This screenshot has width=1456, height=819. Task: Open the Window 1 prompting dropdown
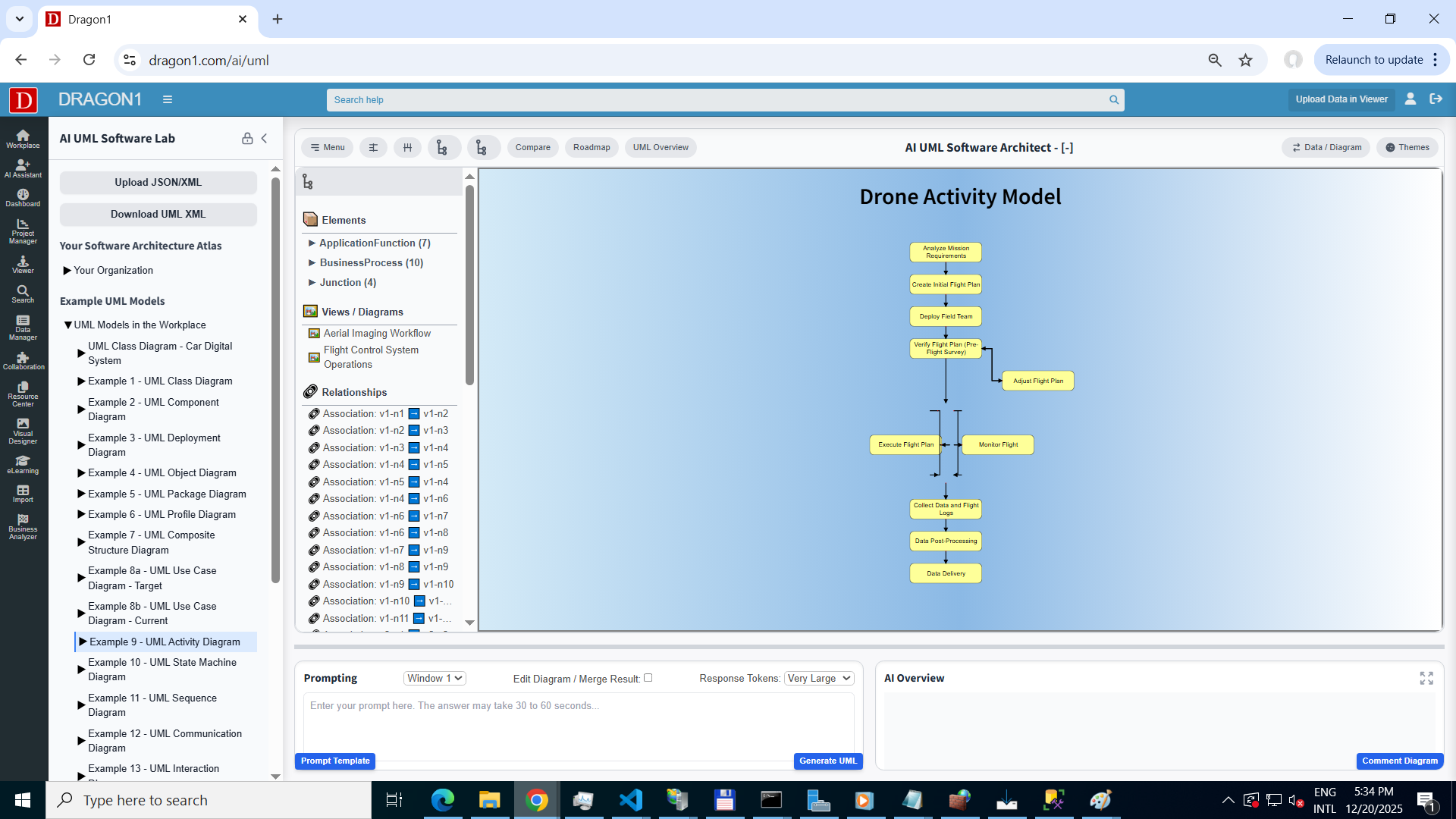[x=434, y=678]
